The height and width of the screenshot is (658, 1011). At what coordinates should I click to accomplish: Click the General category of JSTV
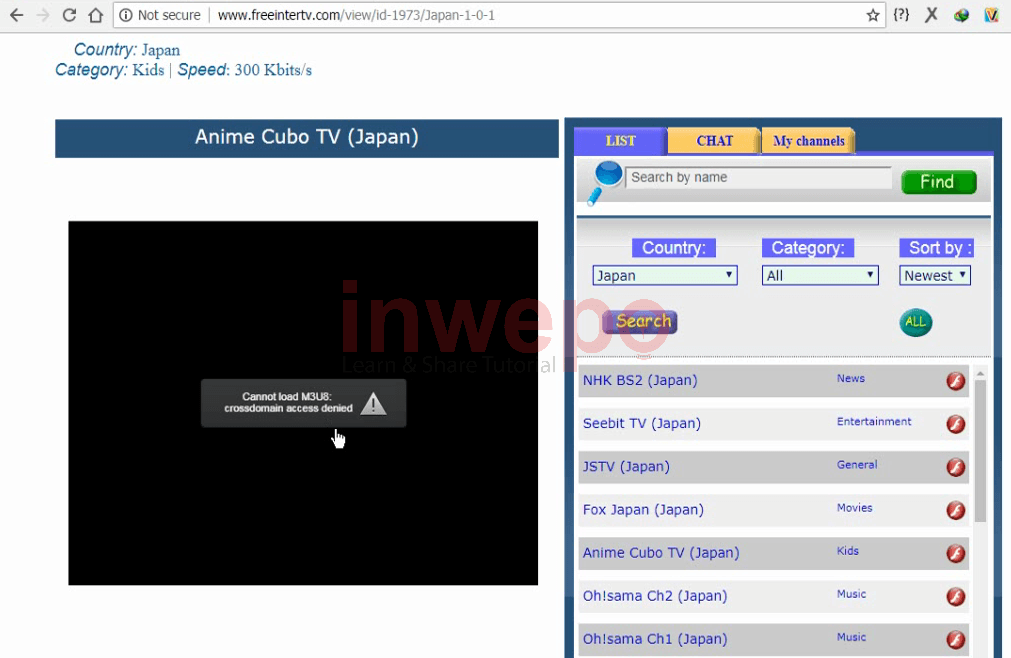(857, 465)
